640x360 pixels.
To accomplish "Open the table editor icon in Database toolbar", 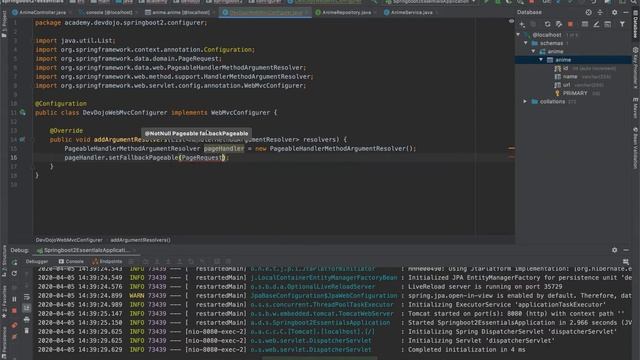I will (x=585, y=24).
